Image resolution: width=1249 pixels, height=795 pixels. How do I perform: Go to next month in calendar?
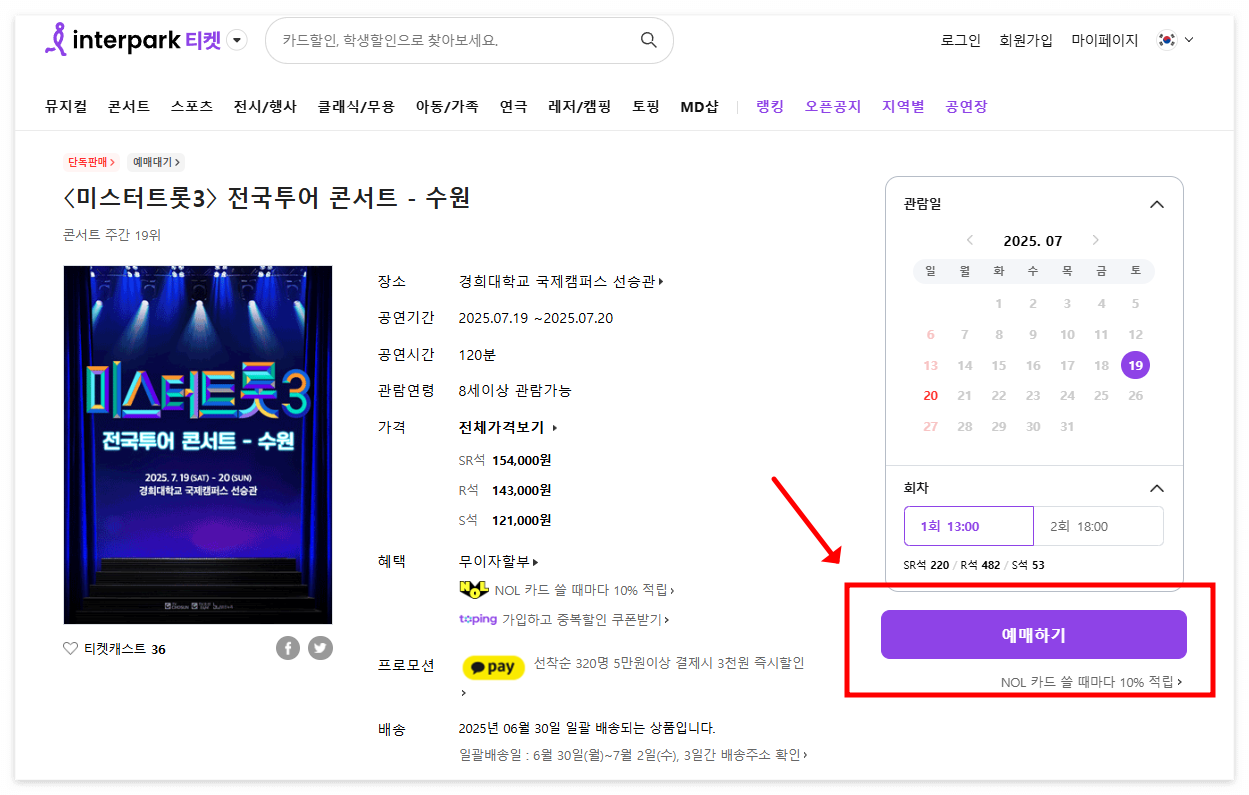1096,240
